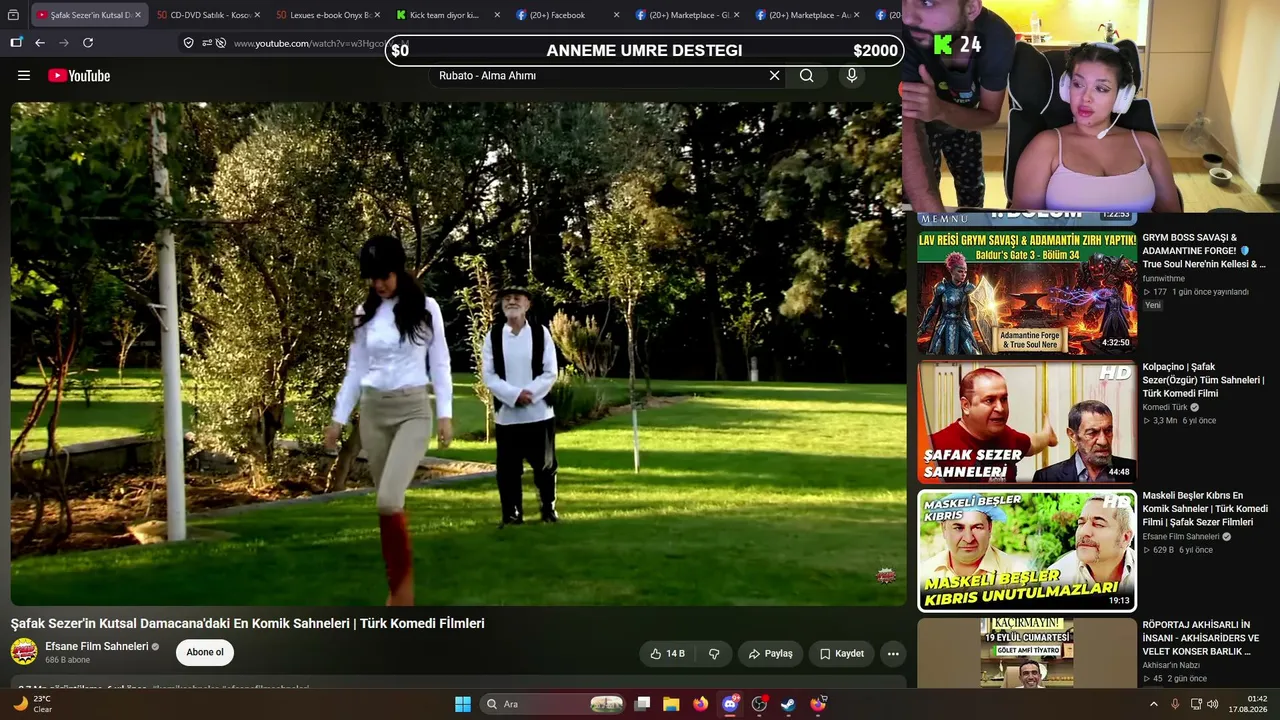Image resolution: width=1280 pixels, height=720 pixels.
Task: Open Kolpaçino Şafak Sezer video title
Action: (1204, 380)
